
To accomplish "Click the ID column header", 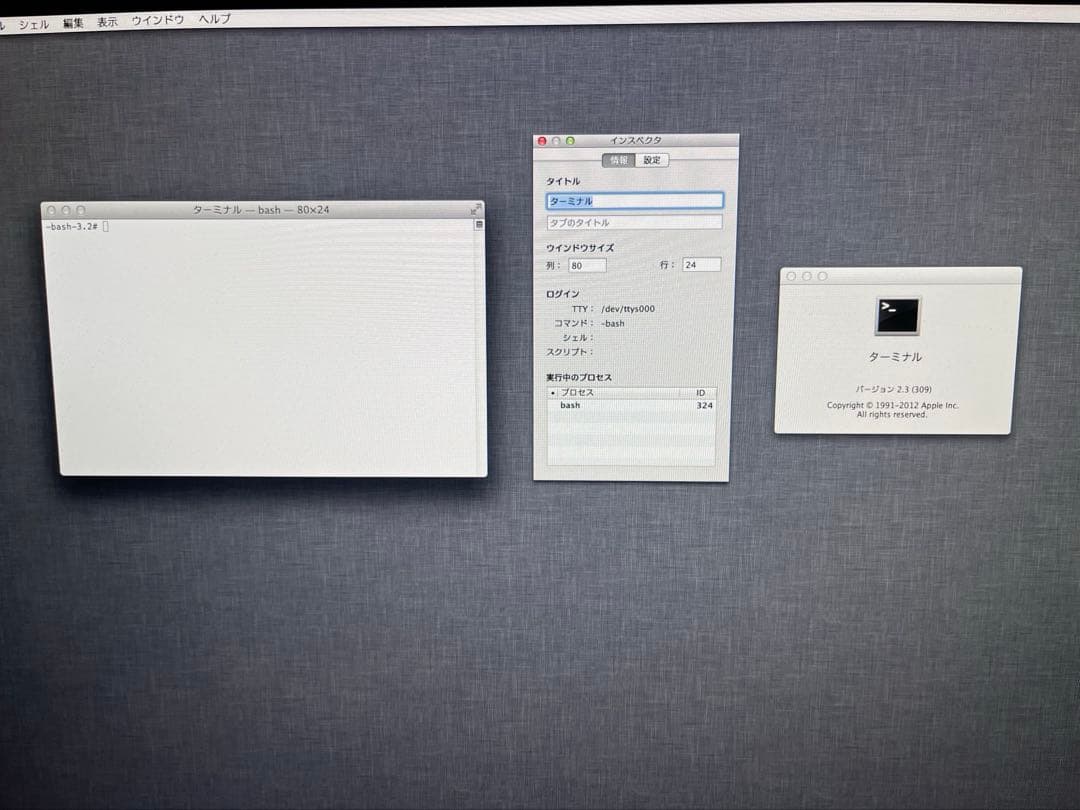I will pyautogui.click(x=703, y=392).
